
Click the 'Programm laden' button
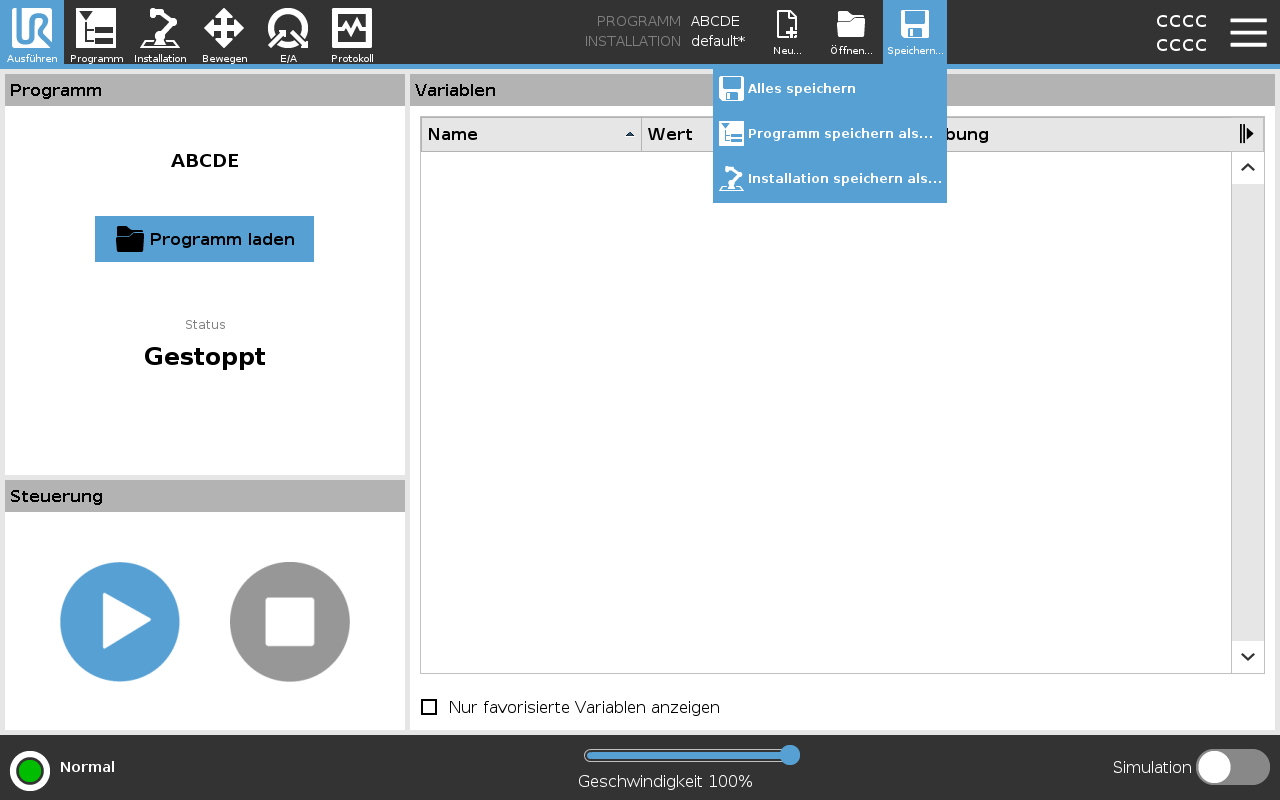[x=204, y=239]
